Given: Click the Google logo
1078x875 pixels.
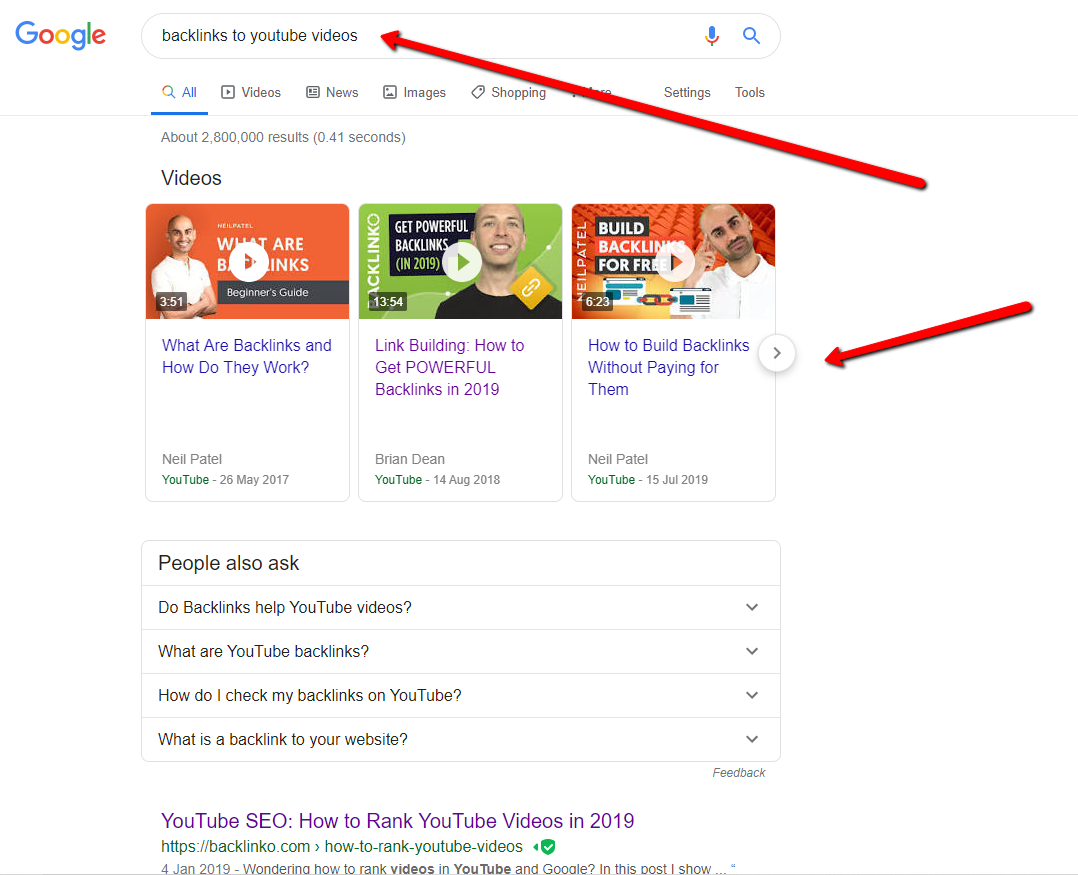Looking at the screenshot, I should 60,35.
